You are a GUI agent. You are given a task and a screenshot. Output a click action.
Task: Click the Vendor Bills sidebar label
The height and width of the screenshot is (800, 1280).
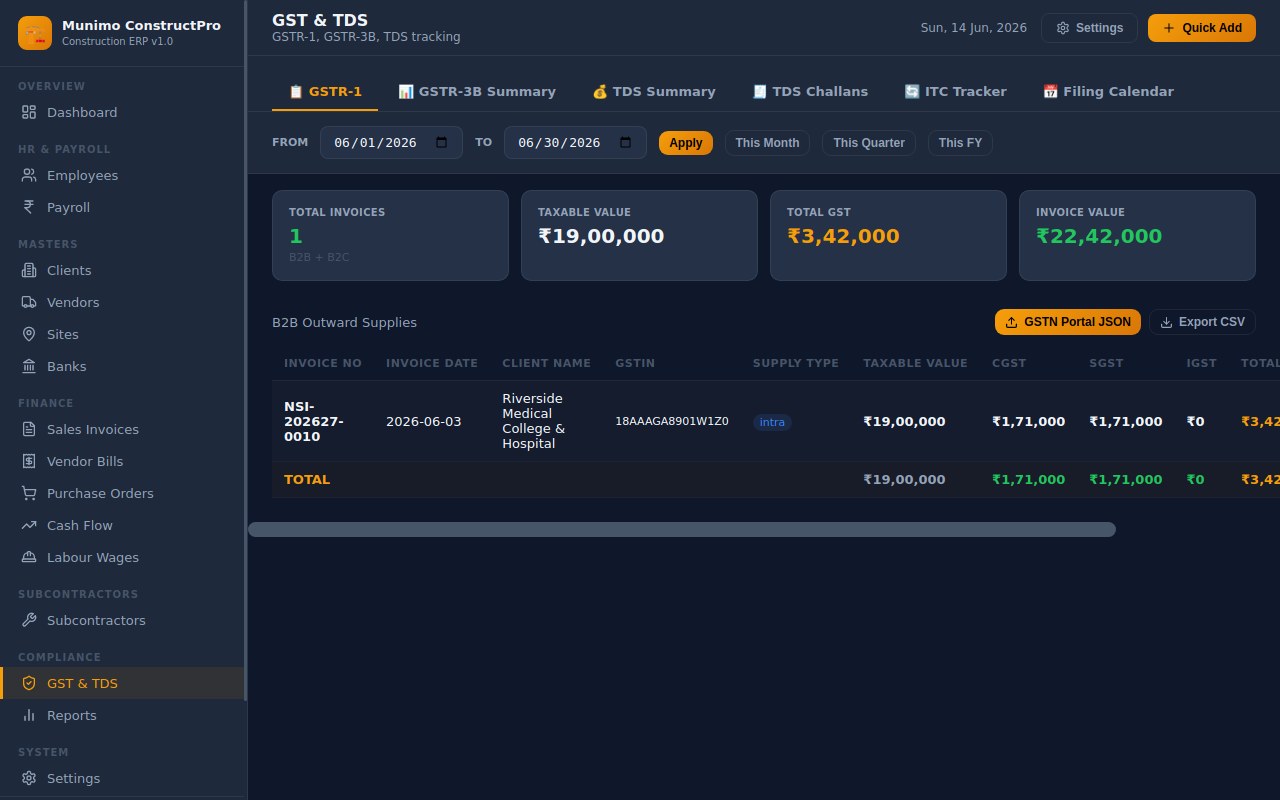coord(85,461)
